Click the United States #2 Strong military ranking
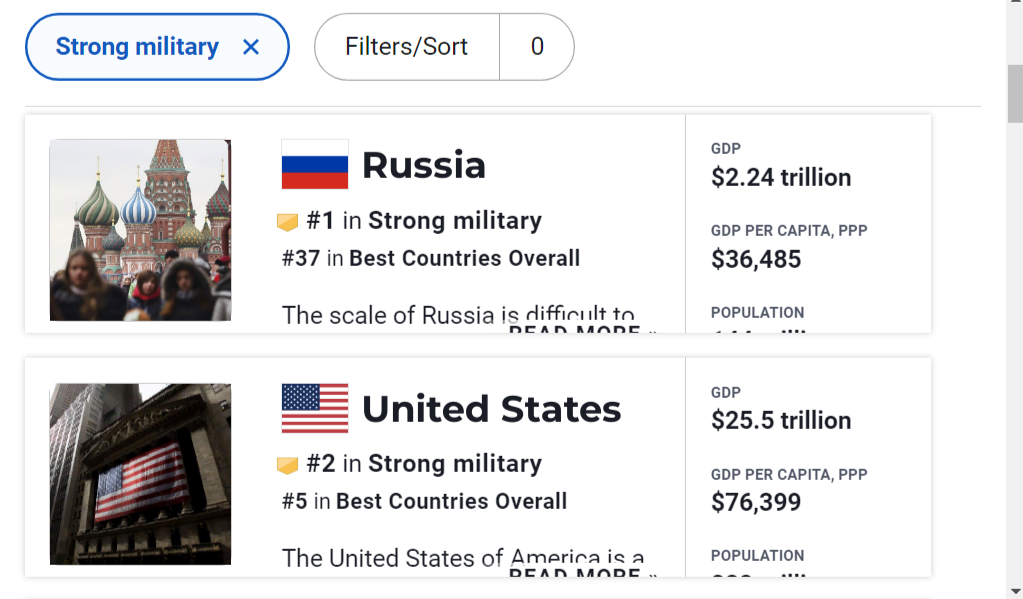 (x=424, y=464)
